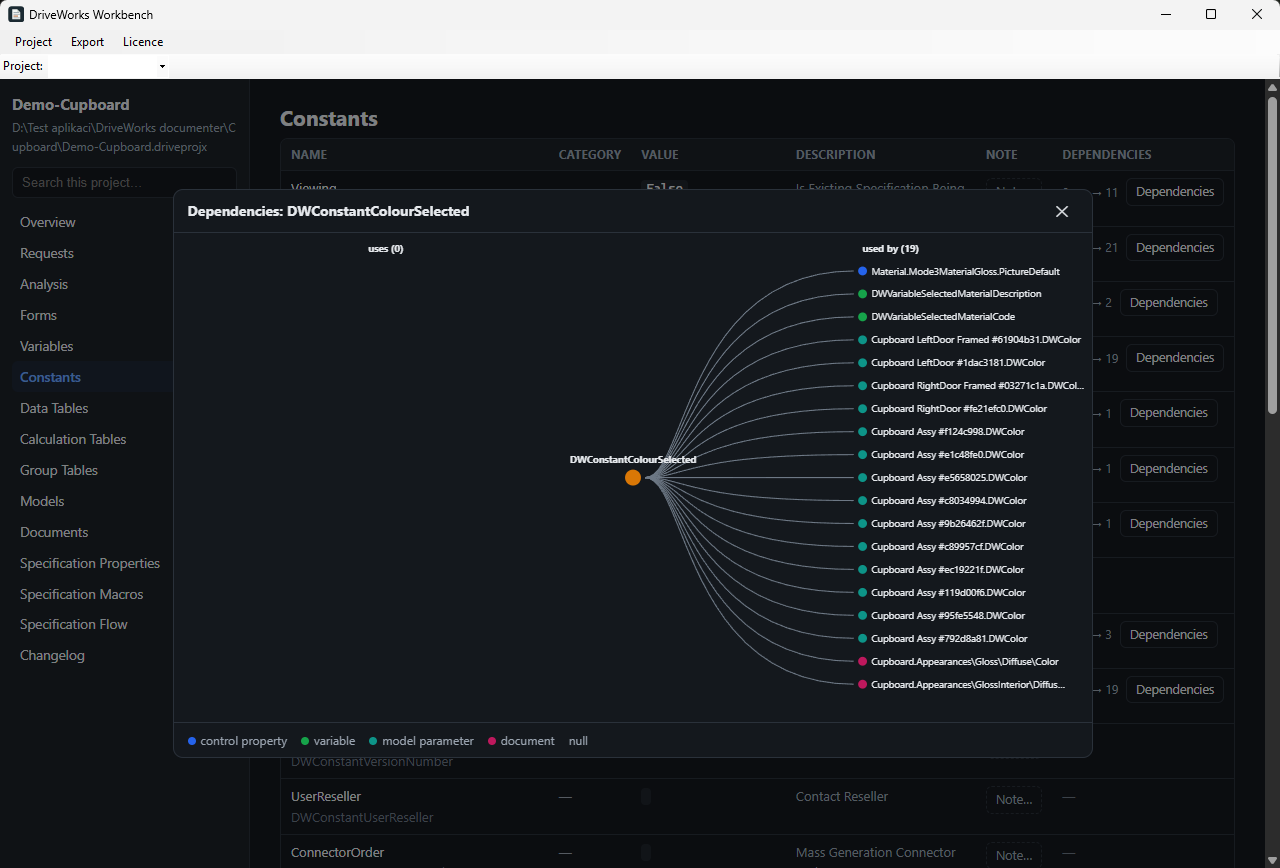Click the 'Mass Generation Connector' description cell
The width and height of the screenshot is (1280, 868).
[876, 852]
